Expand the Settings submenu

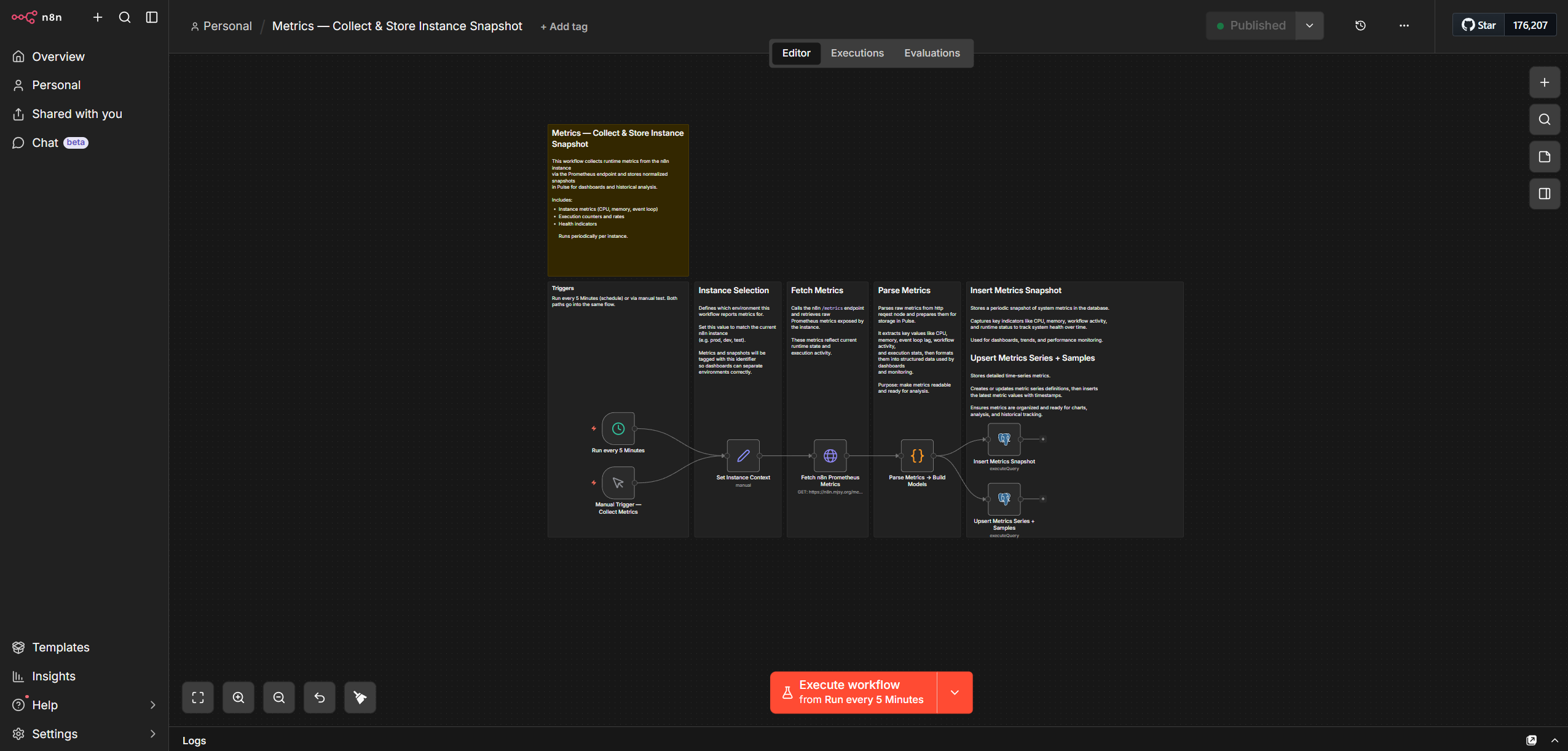pyautogui.click(x=152, y=734)
